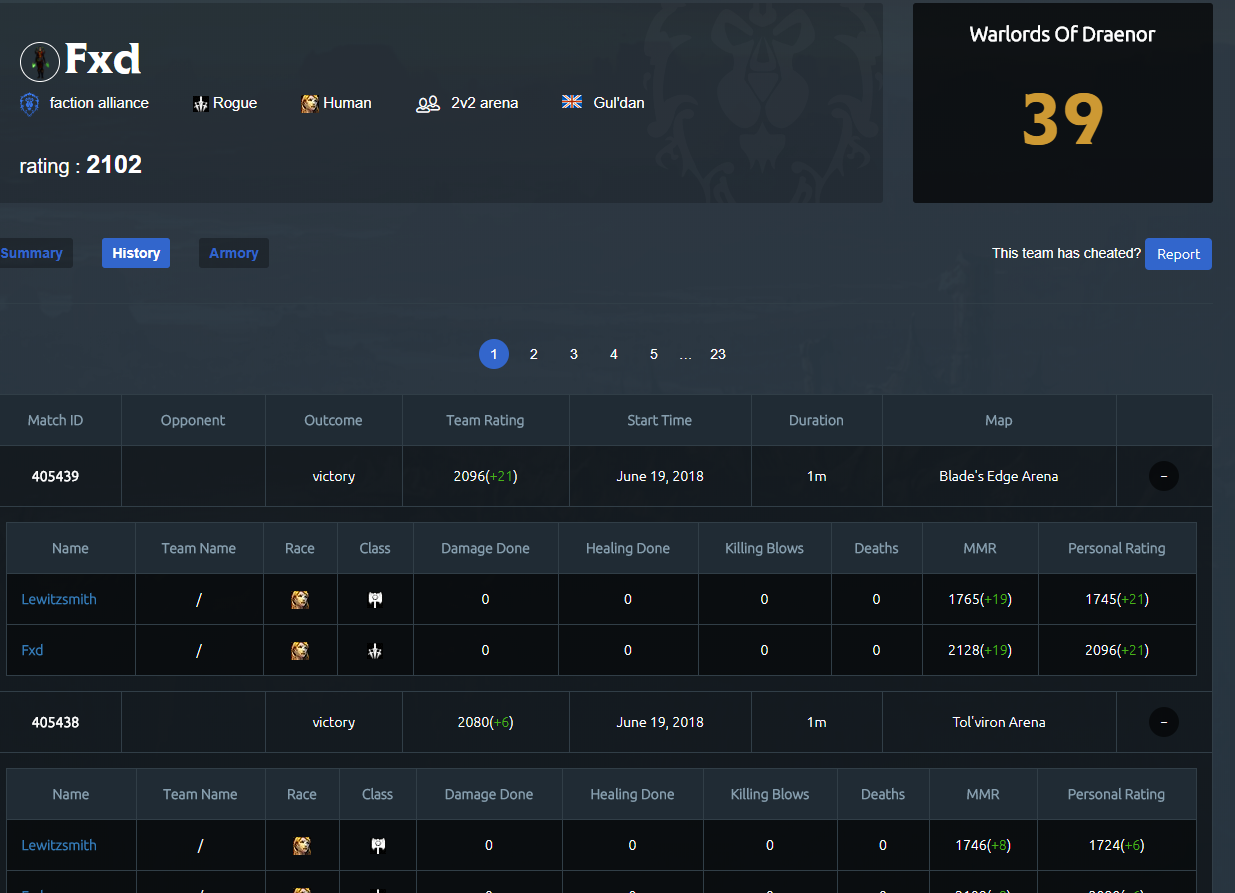This screenshot has height=893, width=1235.
Task: Click the Start Time column header
Action: pos(660,420)
